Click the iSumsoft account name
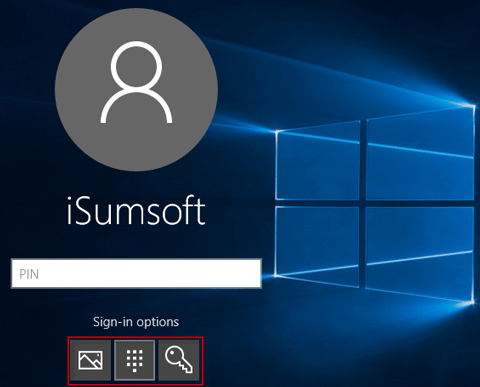Image resolution: width=480 pixels, height=387 pixels. [136, 211]
